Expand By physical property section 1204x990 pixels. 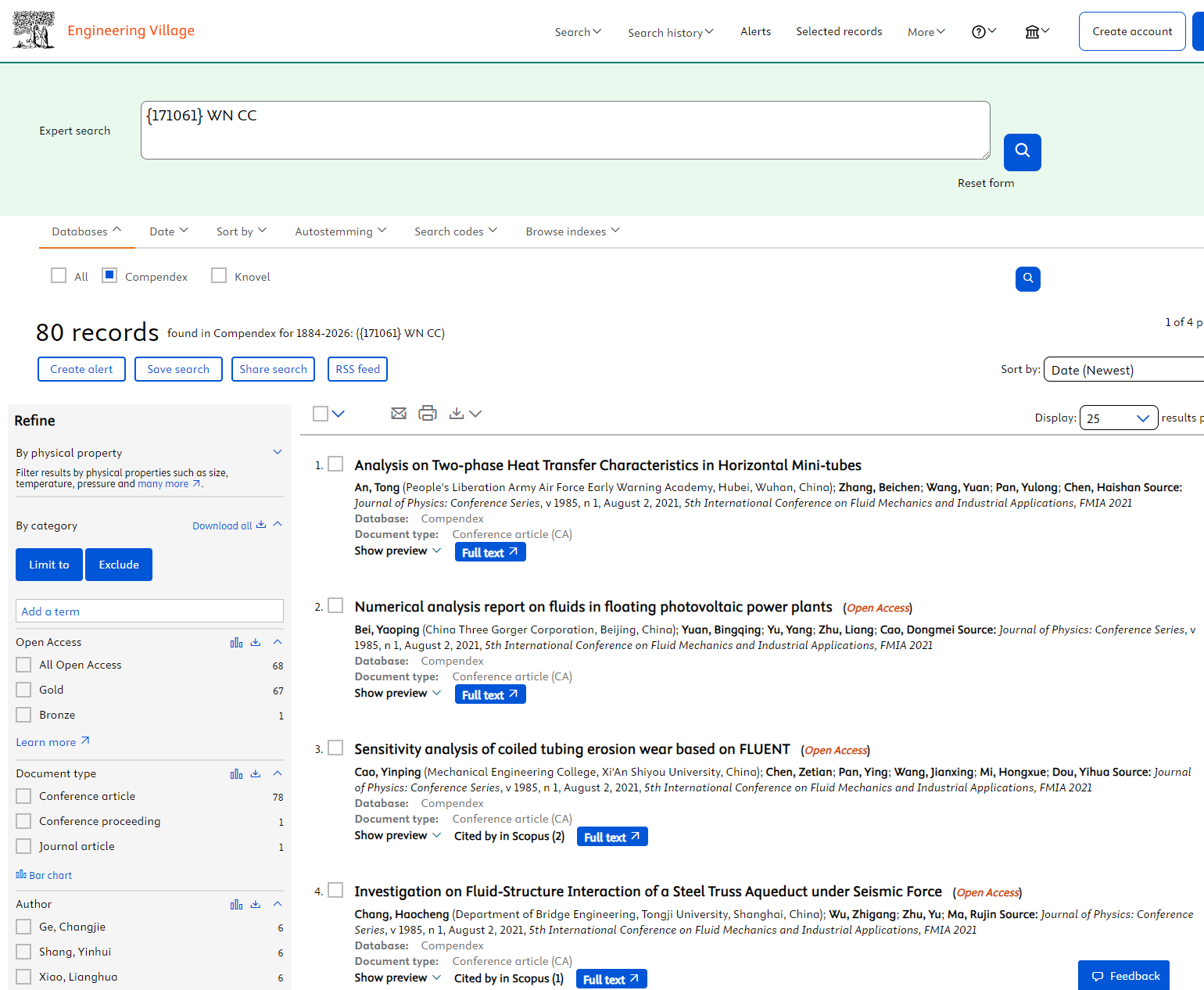pos(277,452)
